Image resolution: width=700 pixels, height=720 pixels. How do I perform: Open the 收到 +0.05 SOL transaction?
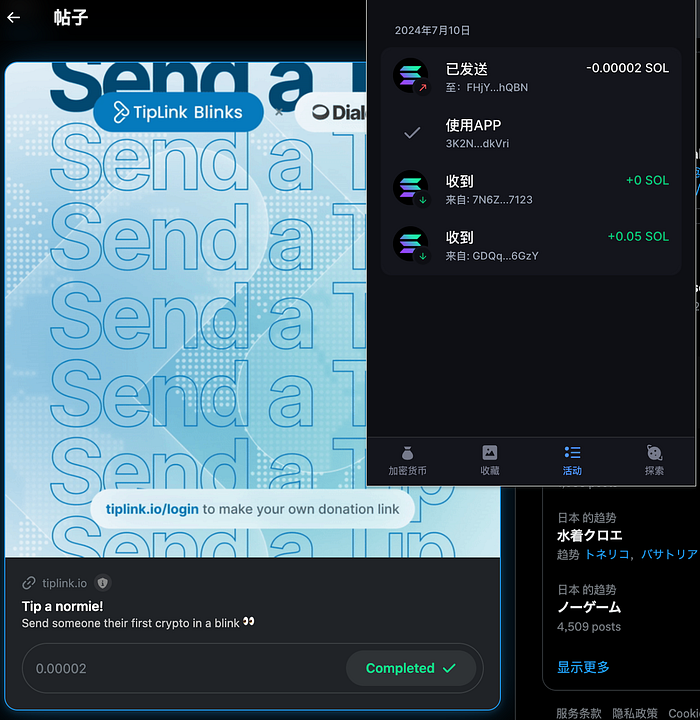(x=531, y=245)
